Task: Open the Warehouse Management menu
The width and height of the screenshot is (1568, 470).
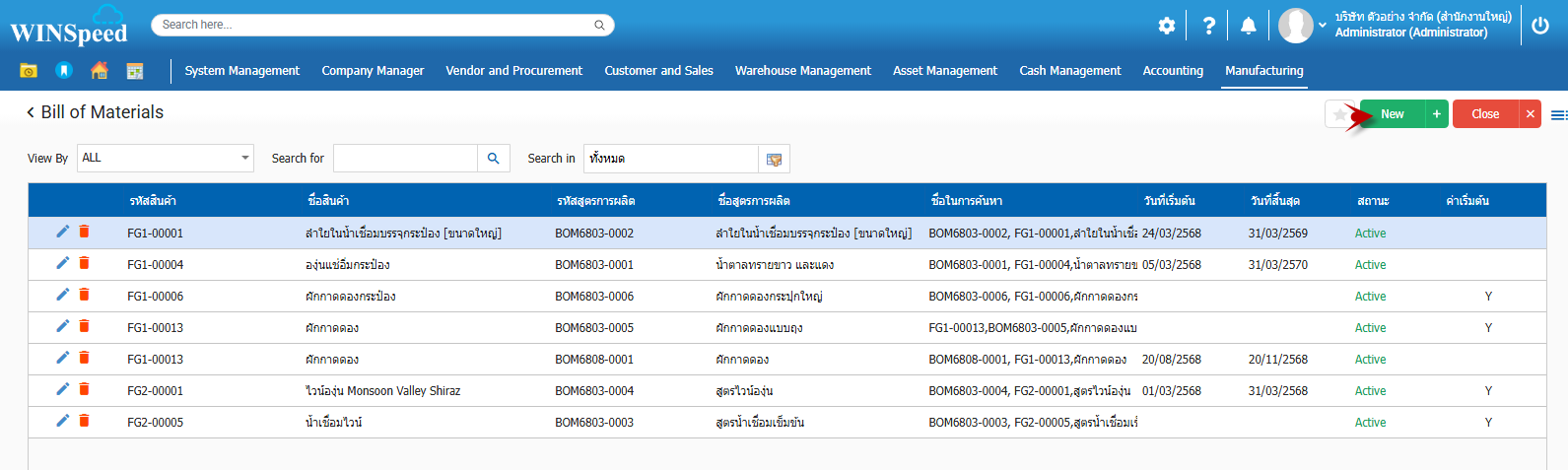Action: click(x=802, y=71)
